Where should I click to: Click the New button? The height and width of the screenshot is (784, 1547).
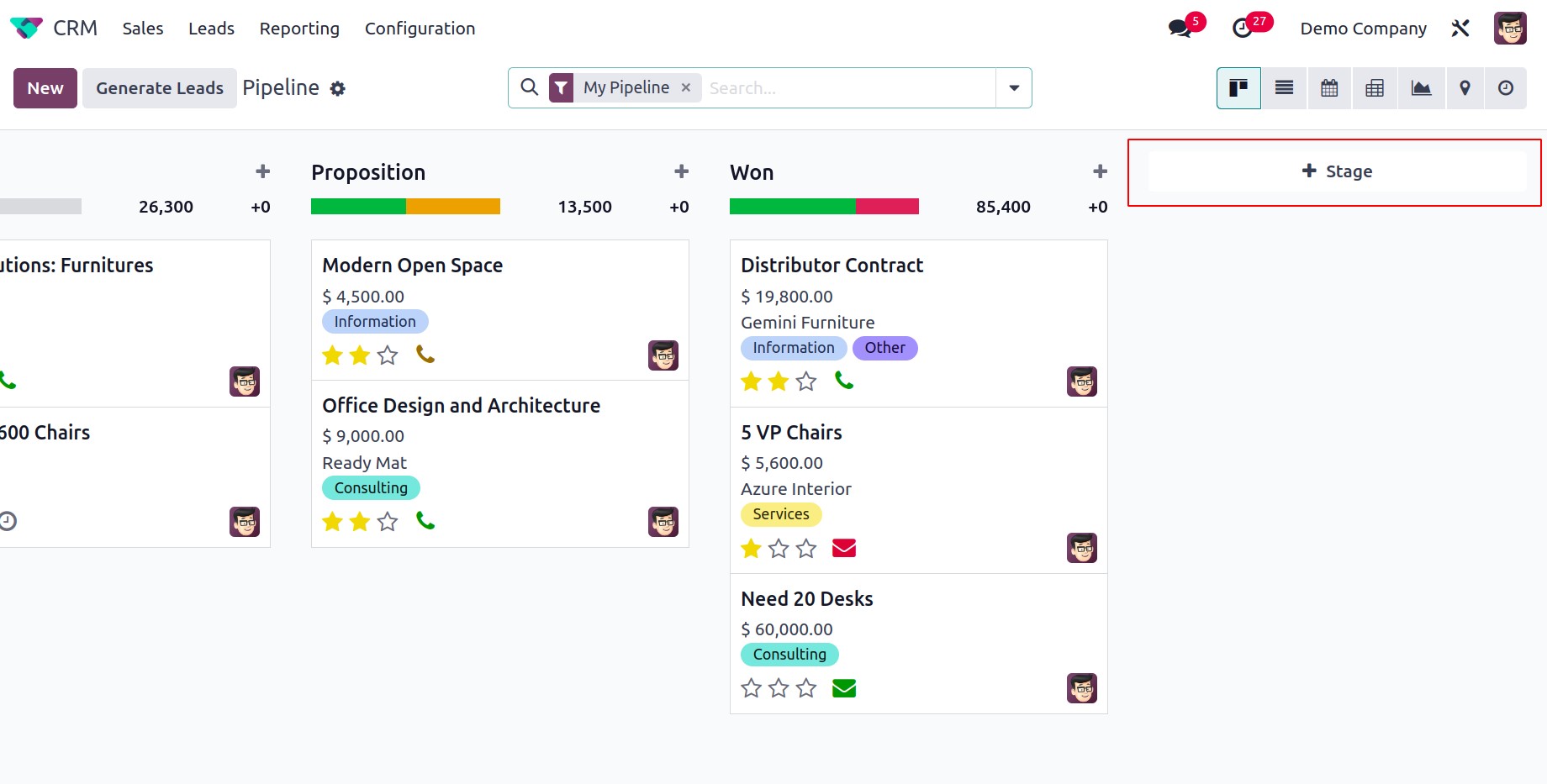45,88
